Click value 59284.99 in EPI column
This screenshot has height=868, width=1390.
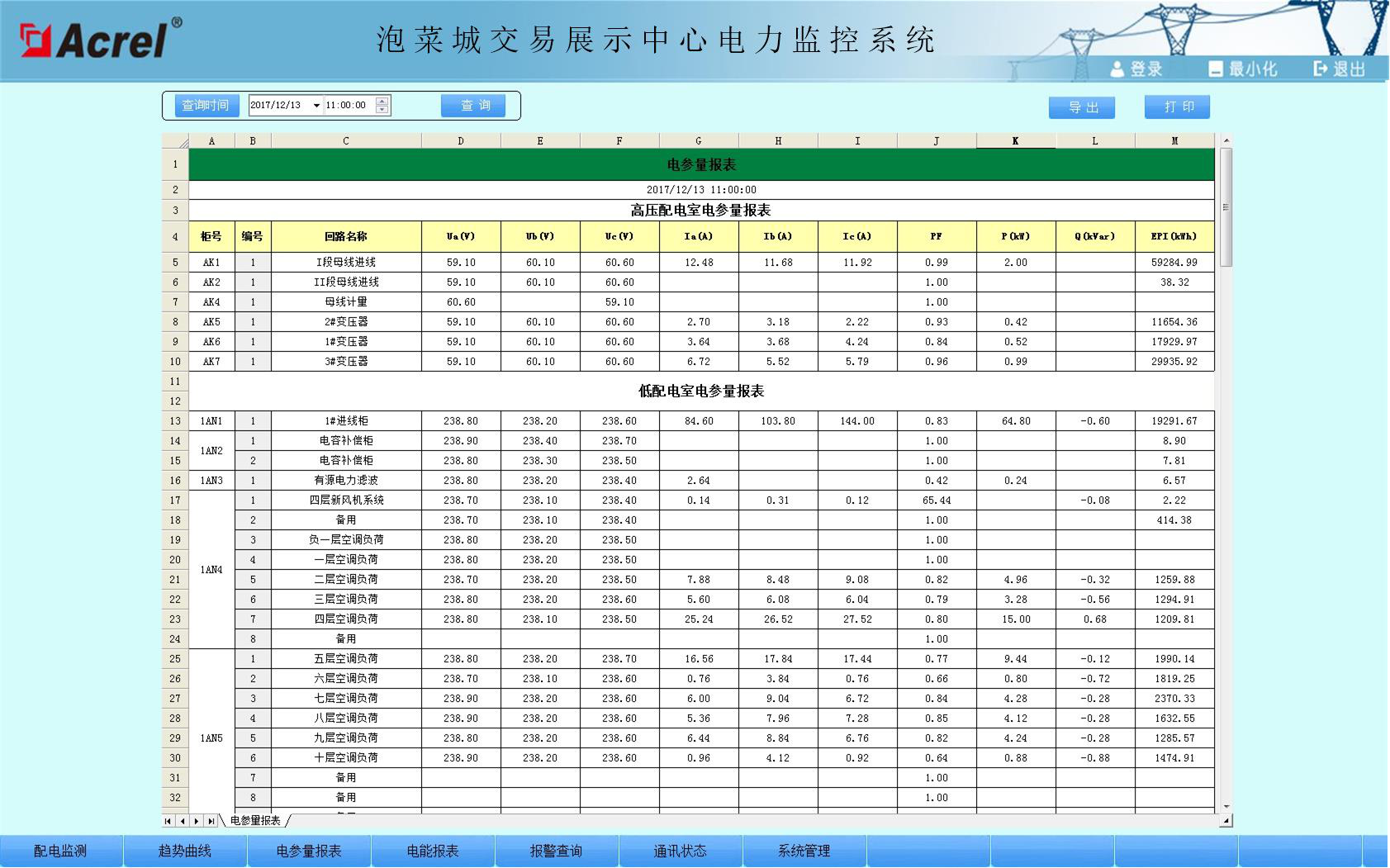click(x=1174, y=263)
